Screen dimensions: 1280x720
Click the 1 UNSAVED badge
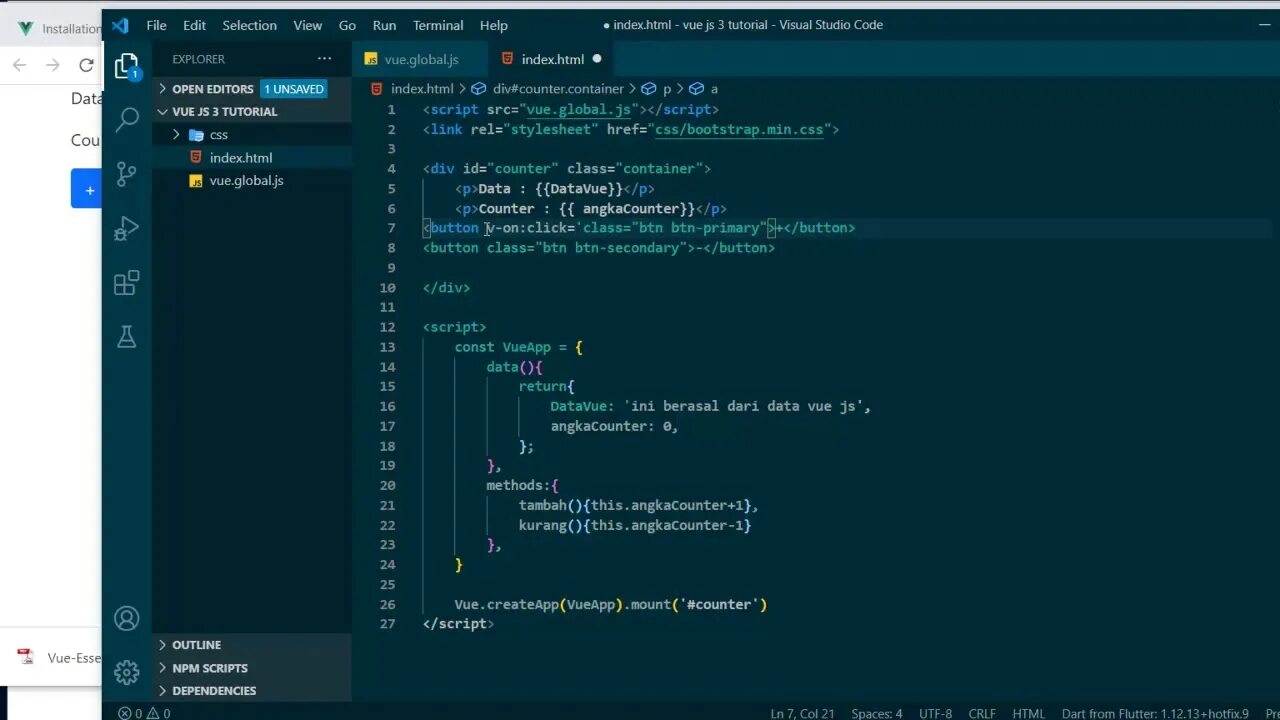pyautogui.click(x=293, y=89)
